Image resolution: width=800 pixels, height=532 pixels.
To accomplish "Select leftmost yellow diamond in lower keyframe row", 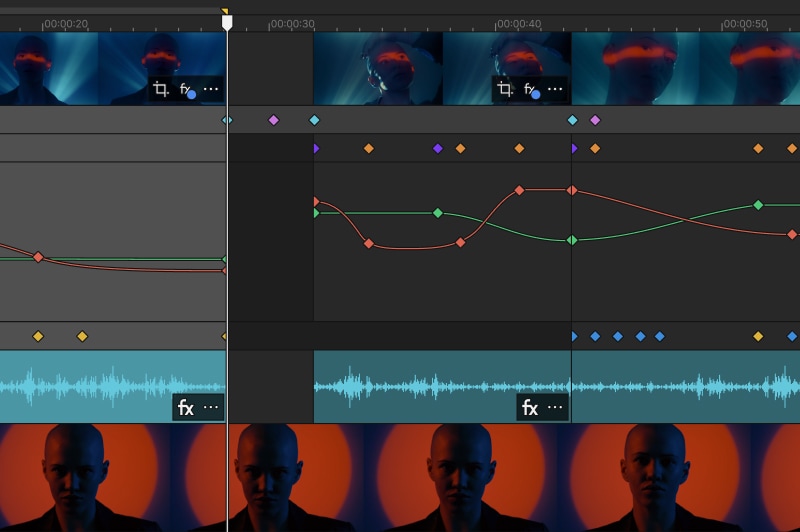I will click(x=38, y=336).
